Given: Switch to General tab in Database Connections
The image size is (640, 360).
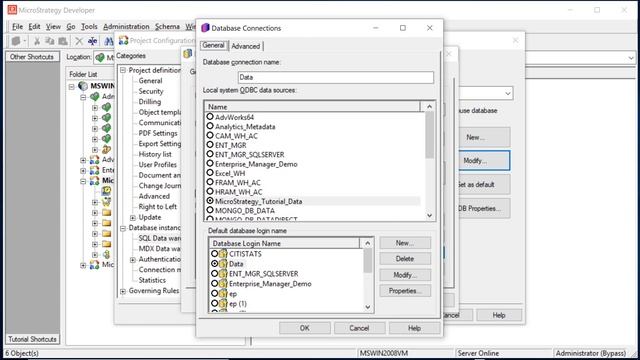Looking at the screenshot, I should coord(213,45).
